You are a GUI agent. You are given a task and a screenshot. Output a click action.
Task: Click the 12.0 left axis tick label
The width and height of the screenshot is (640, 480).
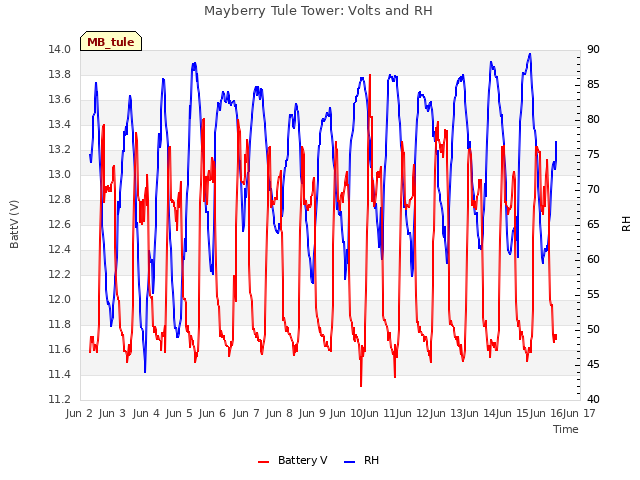pyautogui.click(x=60, y=300)
